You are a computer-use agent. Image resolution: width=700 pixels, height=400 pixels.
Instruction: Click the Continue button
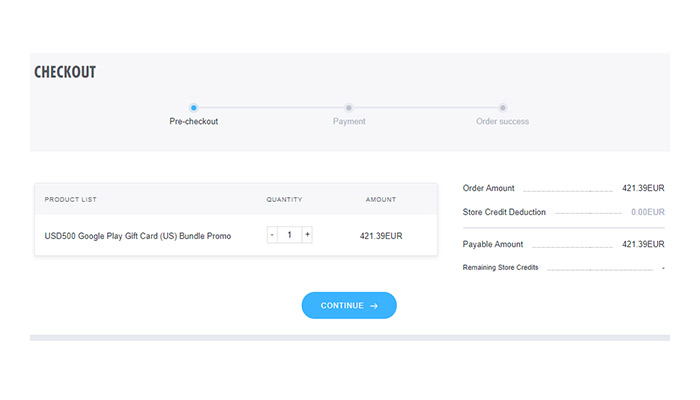tap(349, 305)
